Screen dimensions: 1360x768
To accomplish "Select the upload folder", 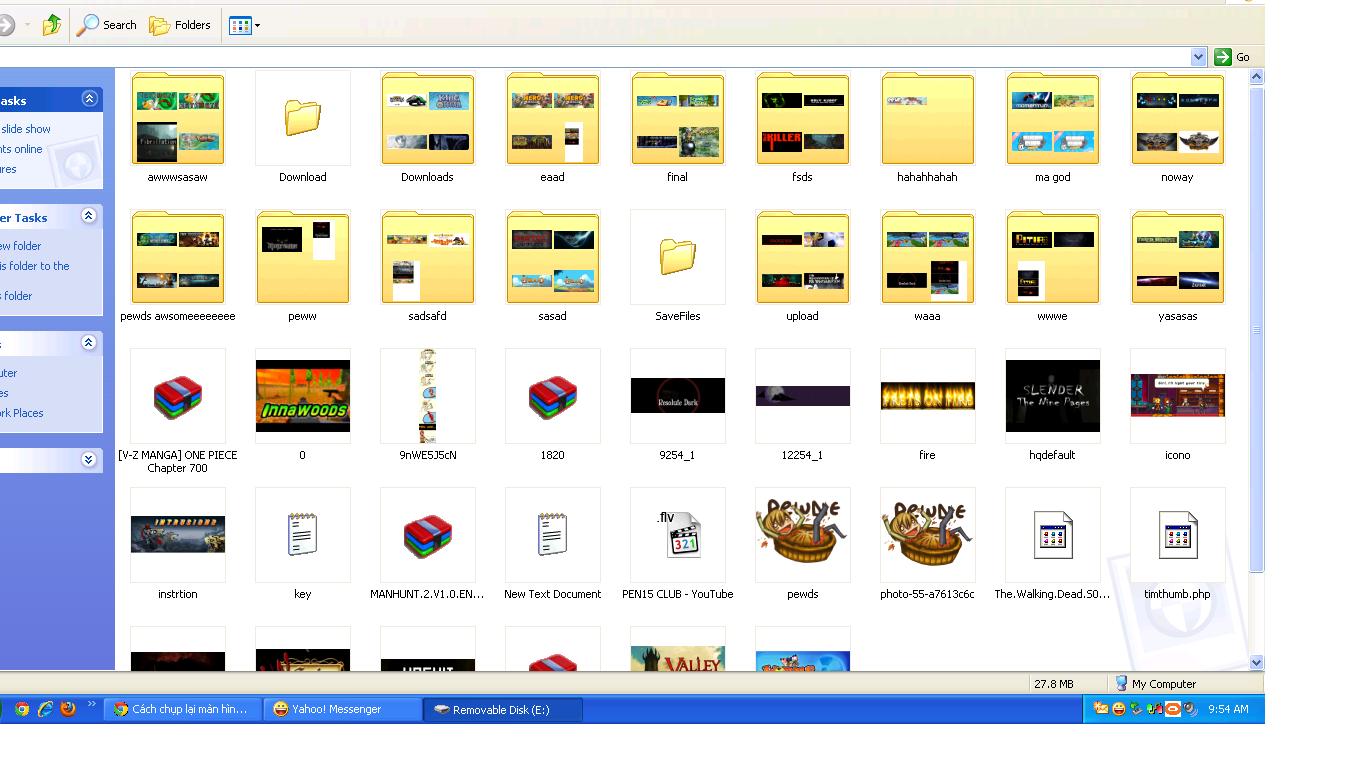I will [803, 267].
